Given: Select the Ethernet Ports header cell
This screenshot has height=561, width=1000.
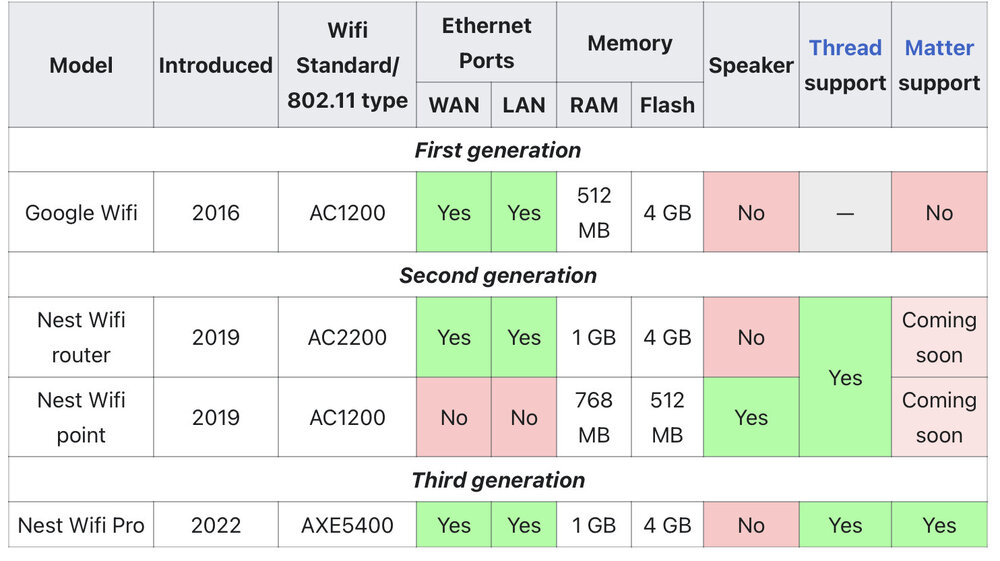Looking at the screenshot, I should 486,43.
